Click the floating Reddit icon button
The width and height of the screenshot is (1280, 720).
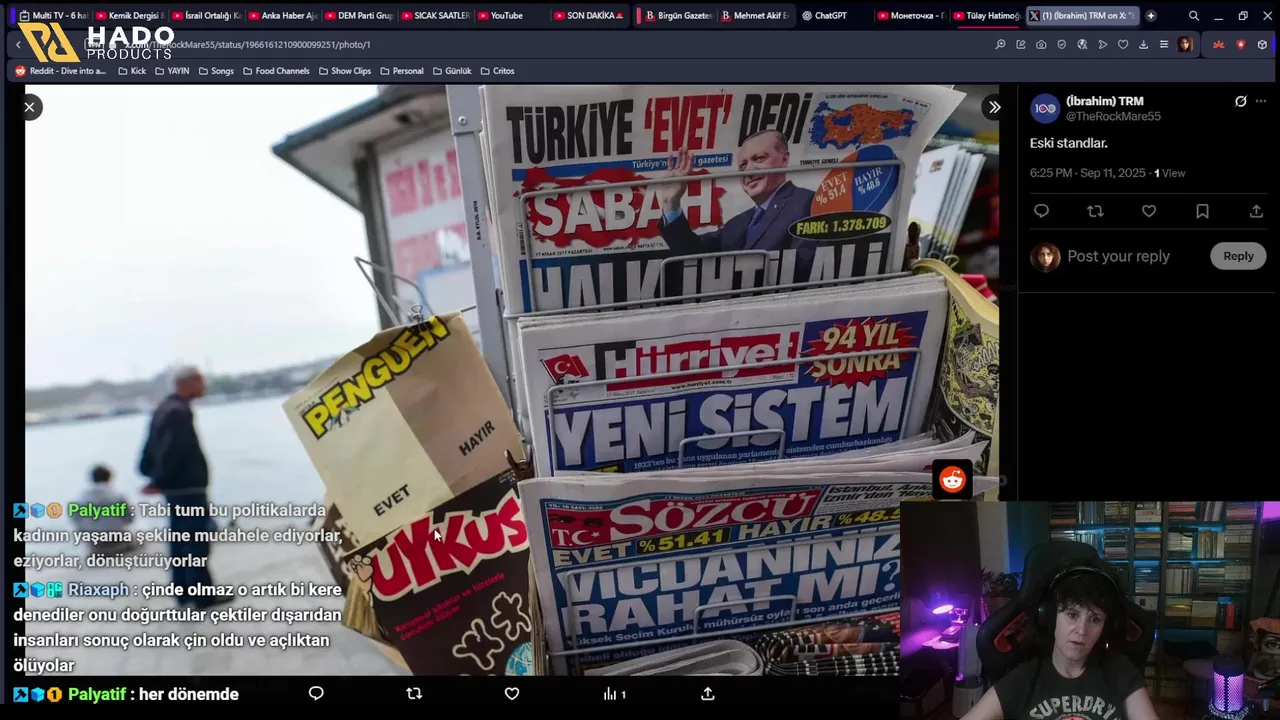pyautogui.click(x=952, y=480)
